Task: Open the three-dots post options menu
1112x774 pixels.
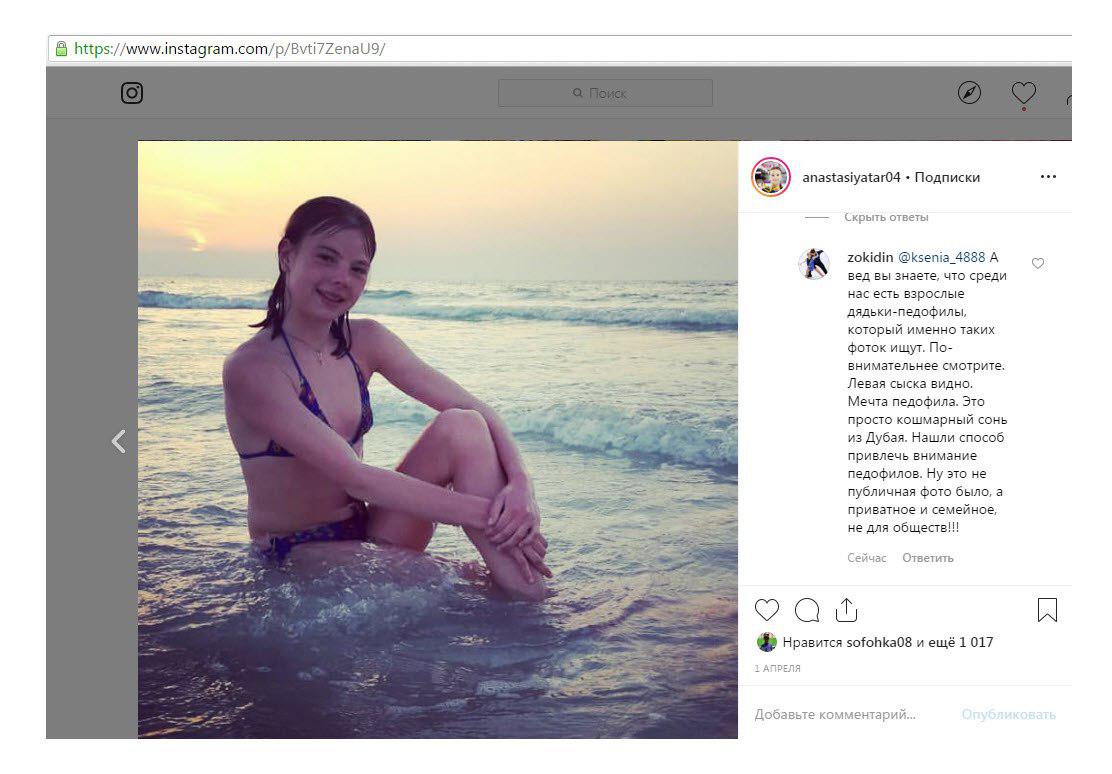Action: pos(1048,177)
